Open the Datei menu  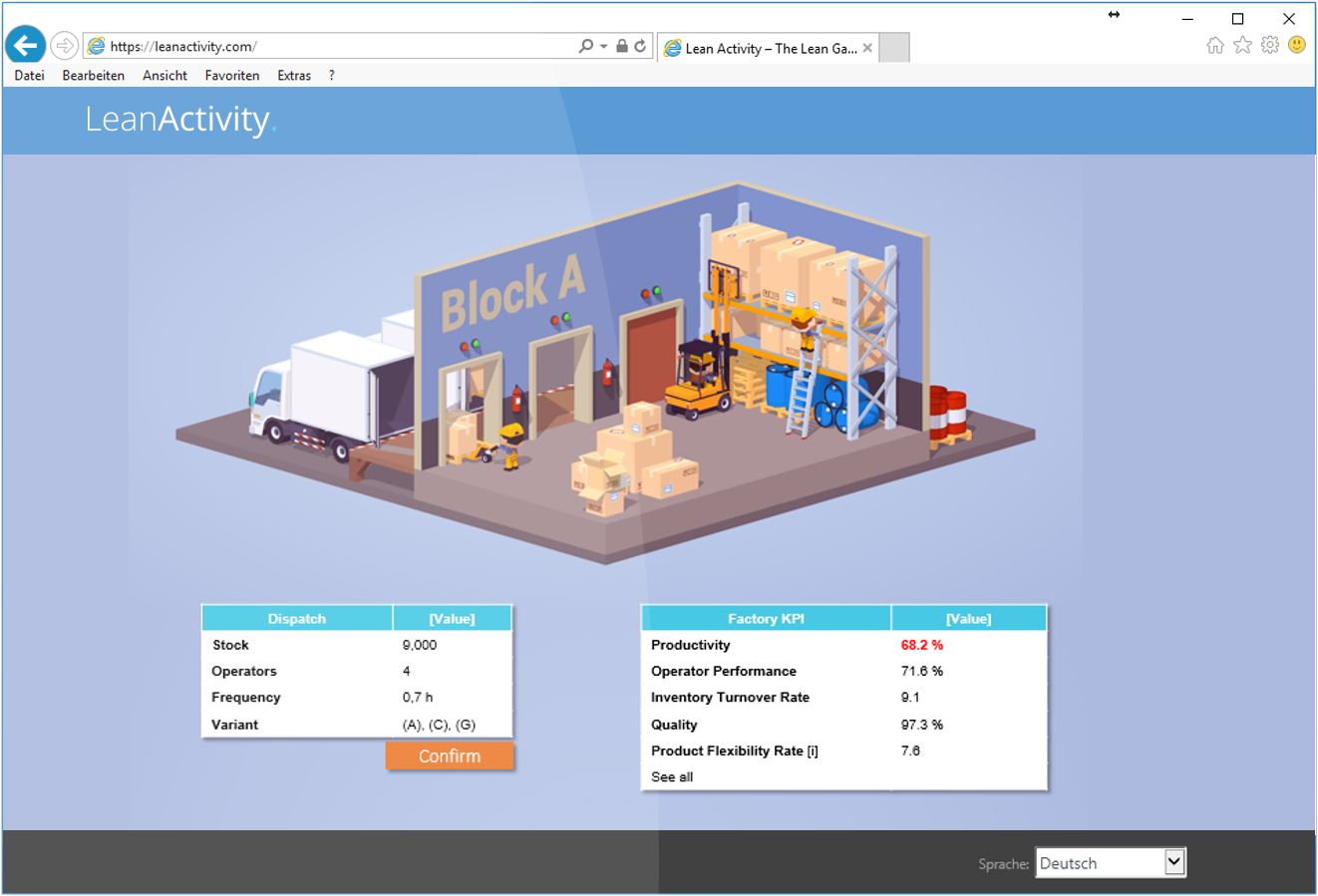(x=29, y=75)
